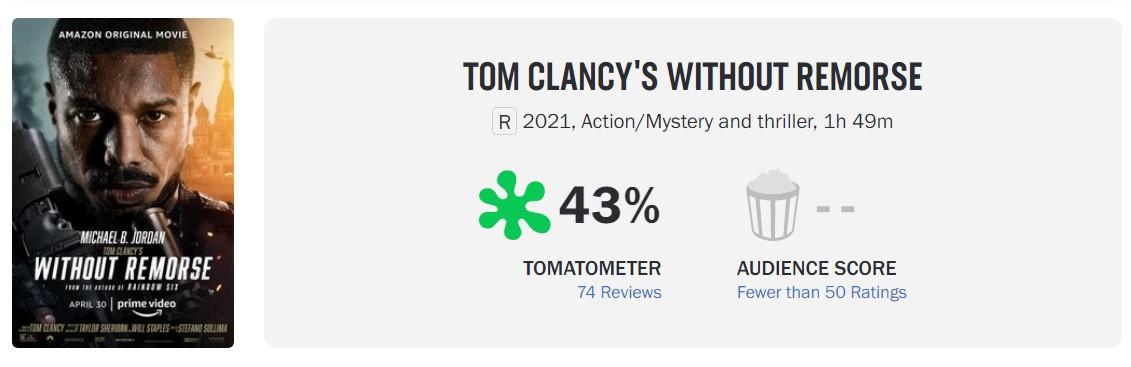Click the Tom Clancy's Without Remorse heading

692,76
